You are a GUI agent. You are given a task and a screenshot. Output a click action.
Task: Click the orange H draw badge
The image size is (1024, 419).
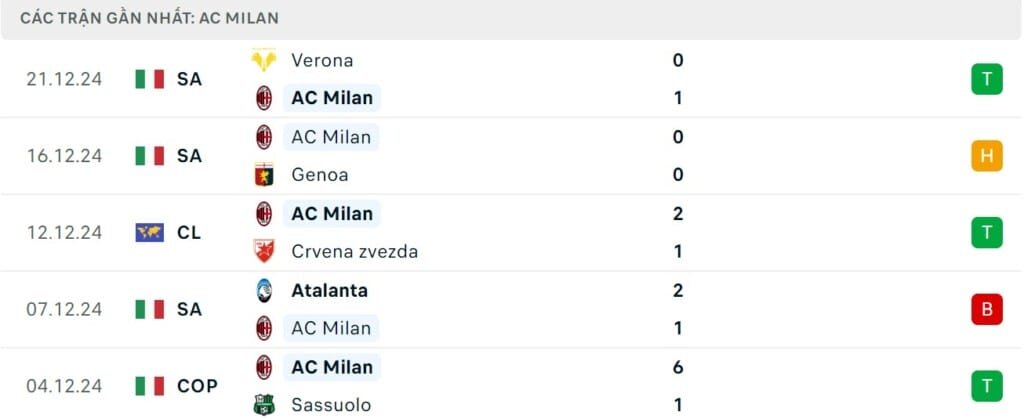point(986,155)
